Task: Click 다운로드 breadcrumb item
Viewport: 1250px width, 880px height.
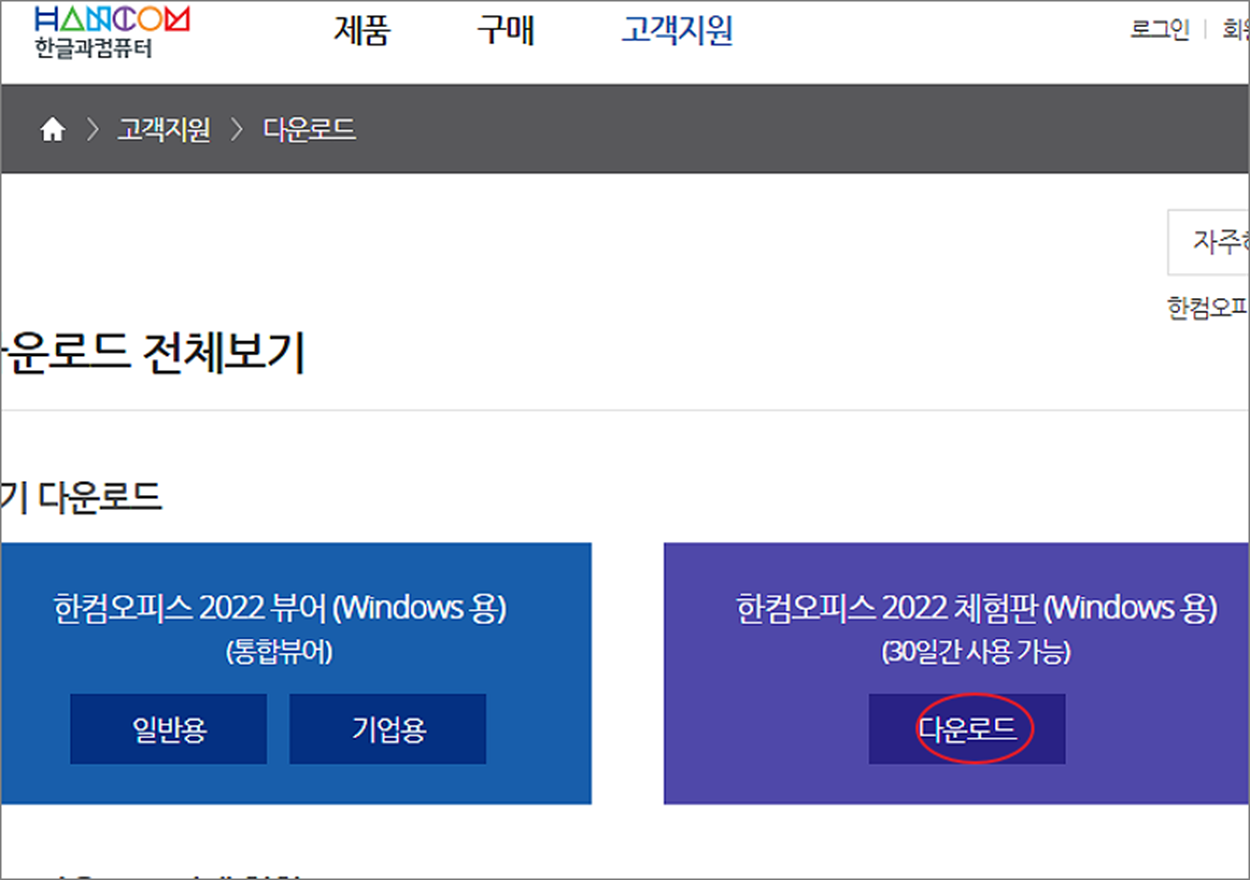Action: point(309,130)
